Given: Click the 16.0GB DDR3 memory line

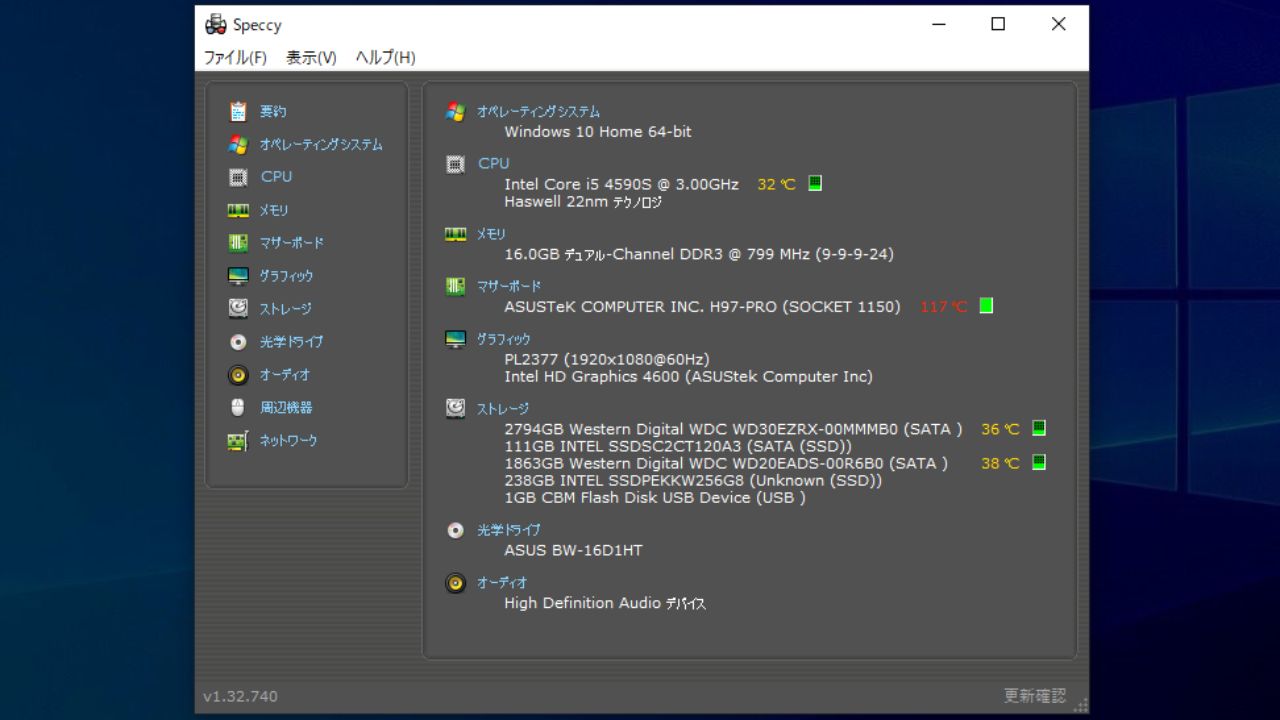Looking at the screenshot, I should pos(699,254).
